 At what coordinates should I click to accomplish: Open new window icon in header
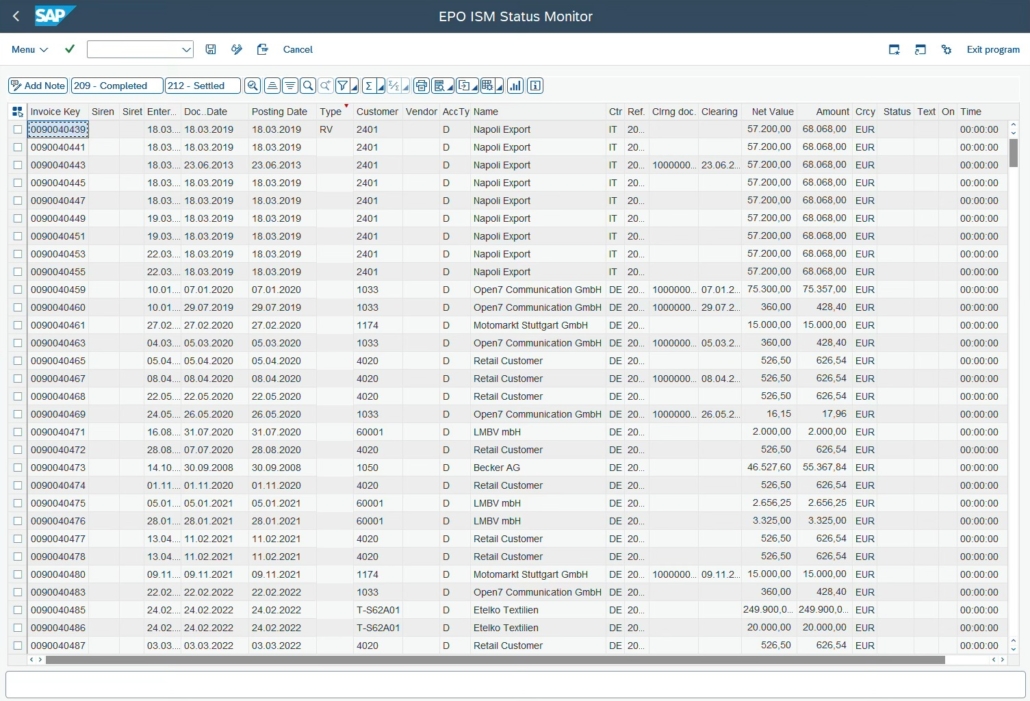coord(894,49)
